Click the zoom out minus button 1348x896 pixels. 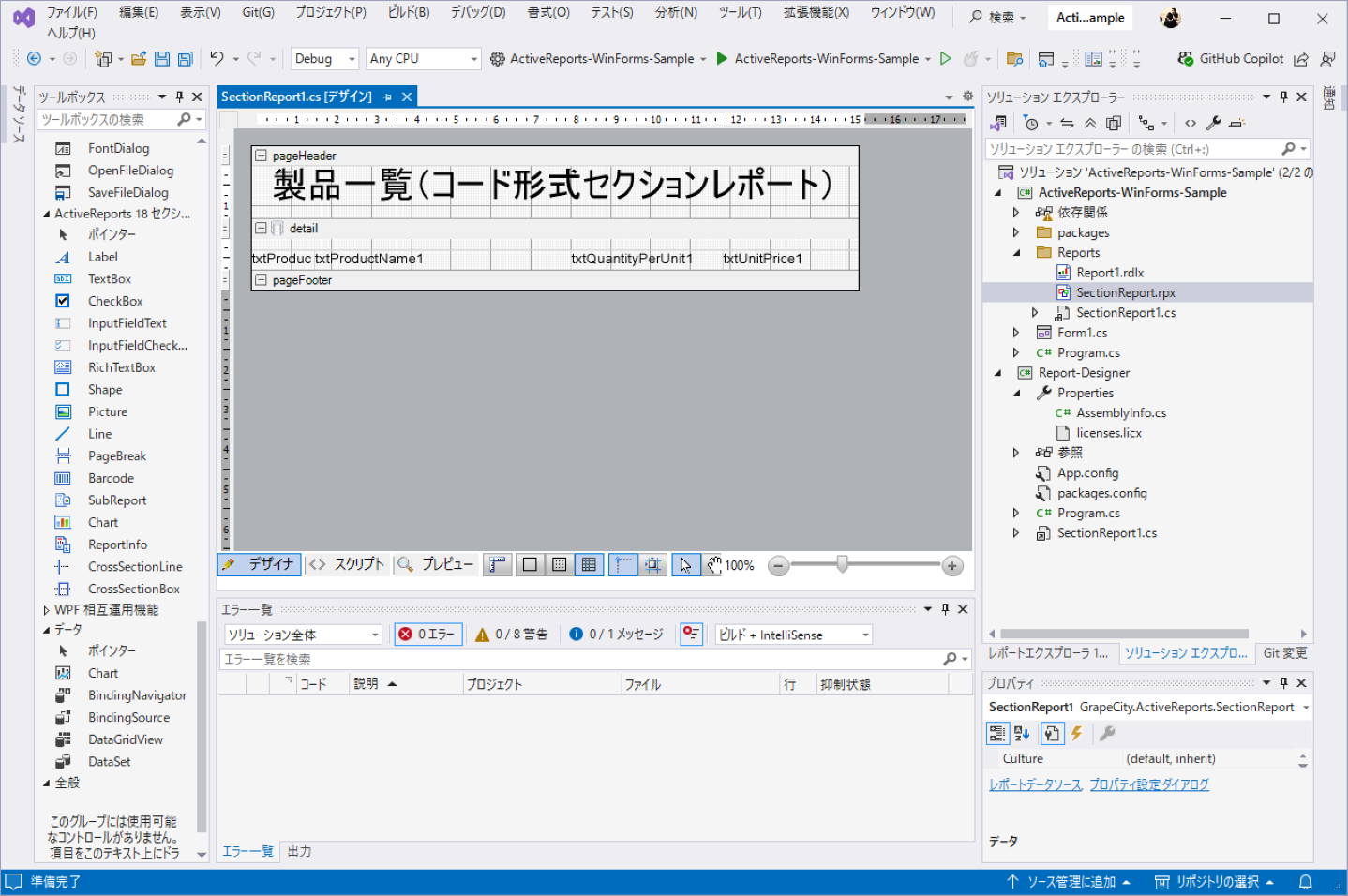(x=778, y=566)
